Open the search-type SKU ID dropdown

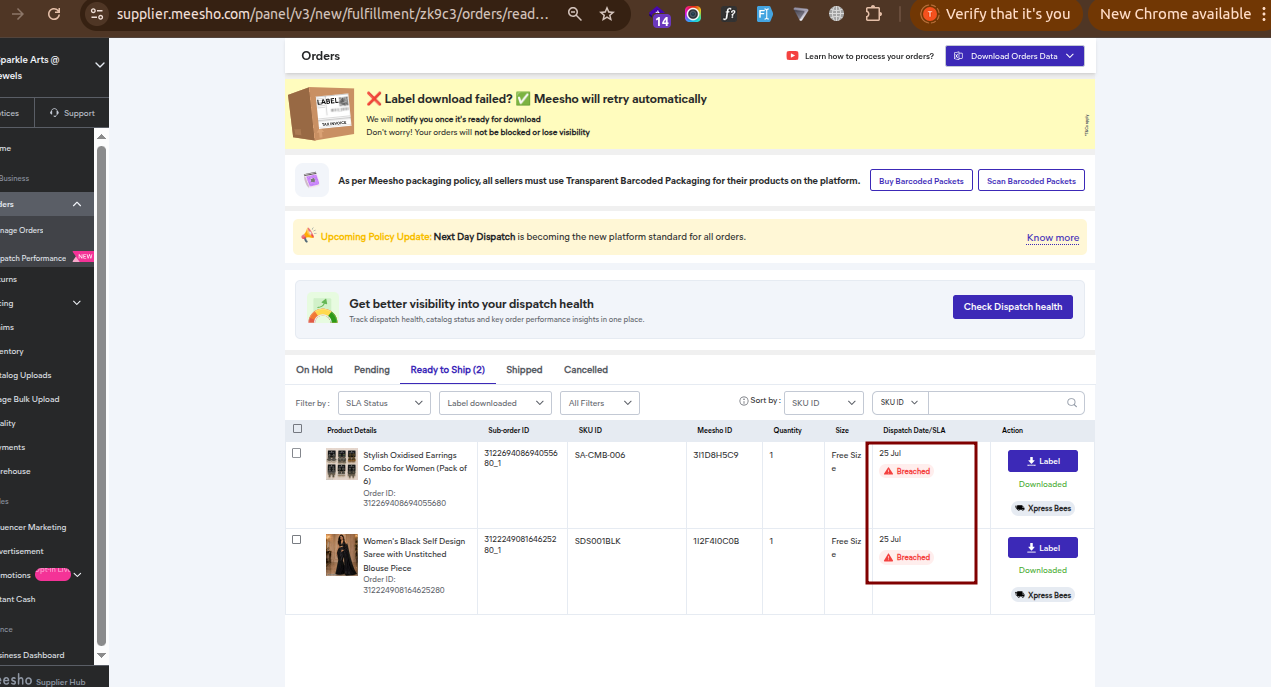[x=901, y=402]
